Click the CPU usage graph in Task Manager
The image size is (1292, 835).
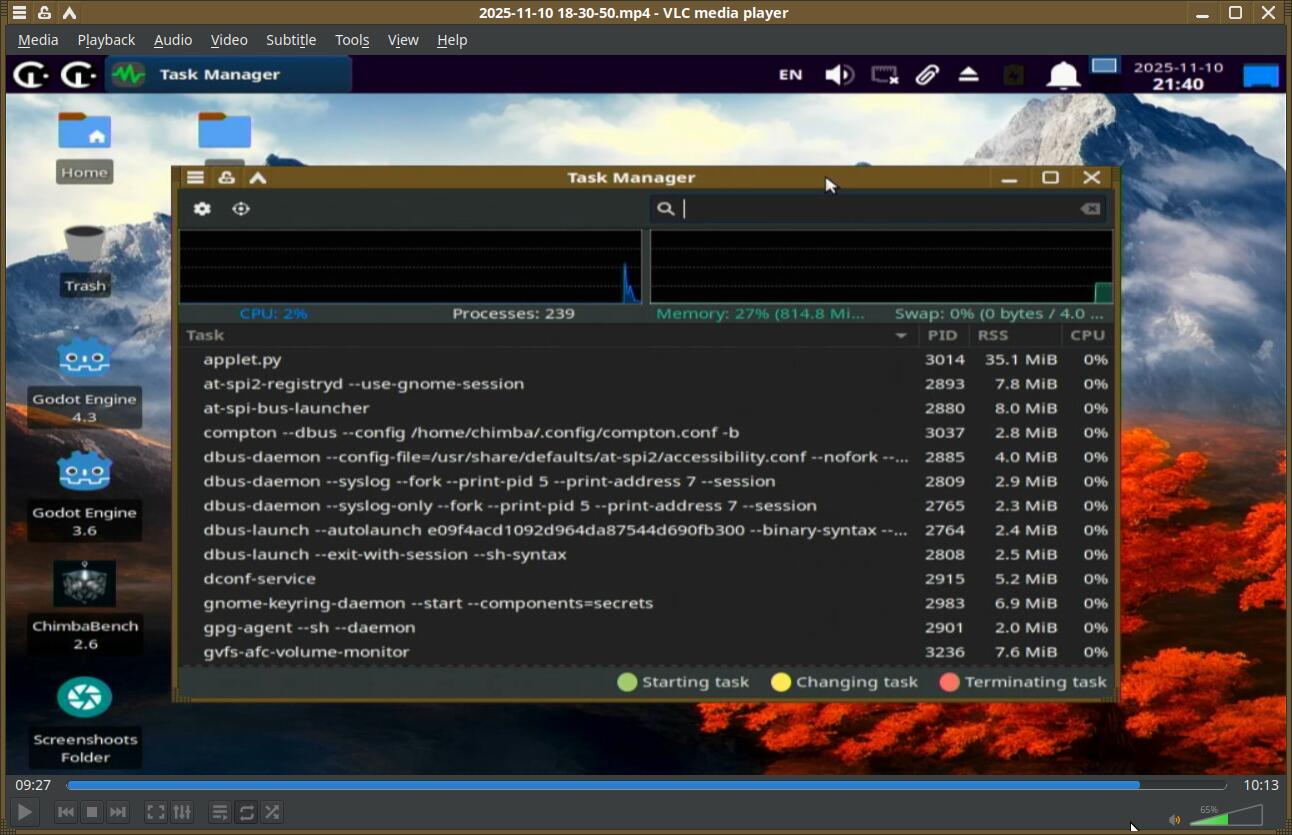click(x=410, y=267)
